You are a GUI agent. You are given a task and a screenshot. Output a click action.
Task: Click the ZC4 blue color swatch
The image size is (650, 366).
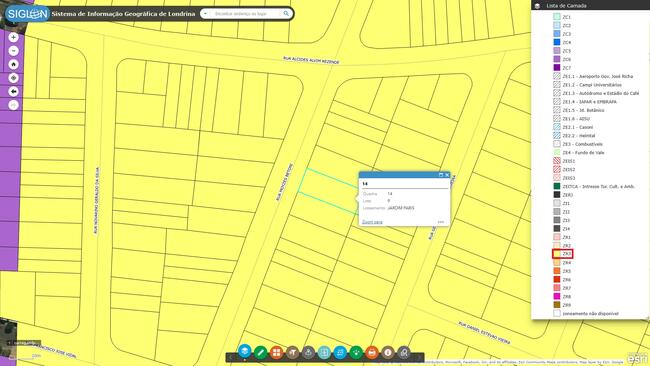tap(556, 42)
